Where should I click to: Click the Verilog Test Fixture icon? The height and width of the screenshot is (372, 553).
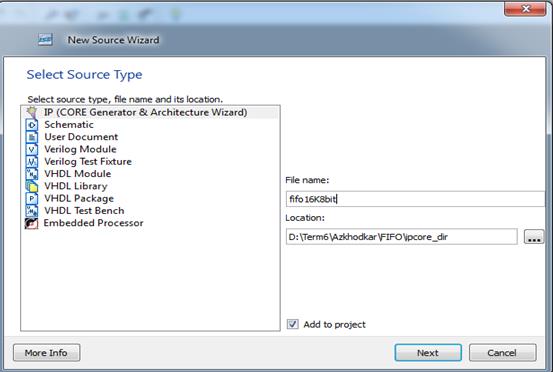[x=32, y=162]
